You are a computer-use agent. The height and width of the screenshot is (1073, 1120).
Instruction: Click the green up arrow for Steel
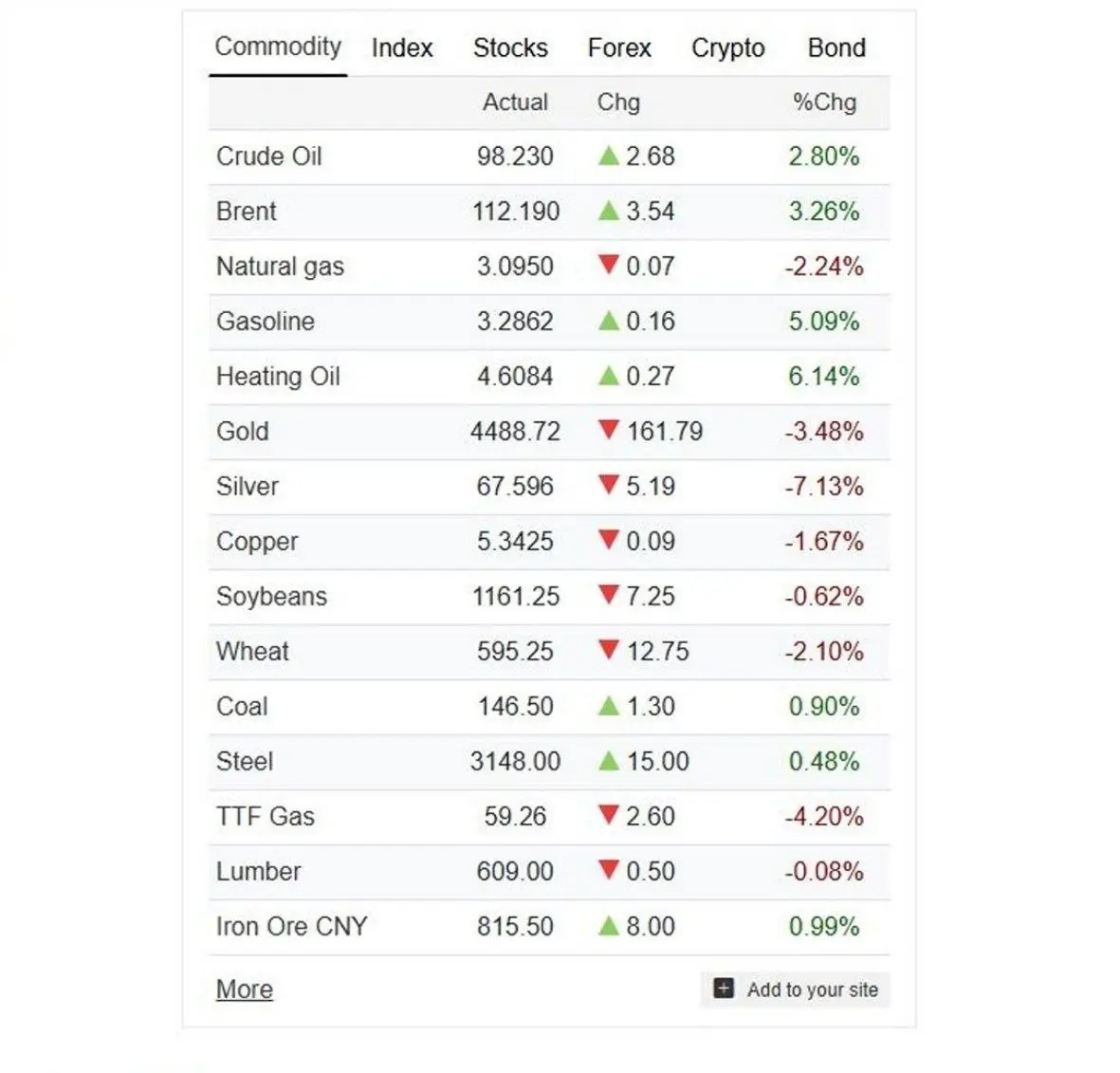pos(609,761)
